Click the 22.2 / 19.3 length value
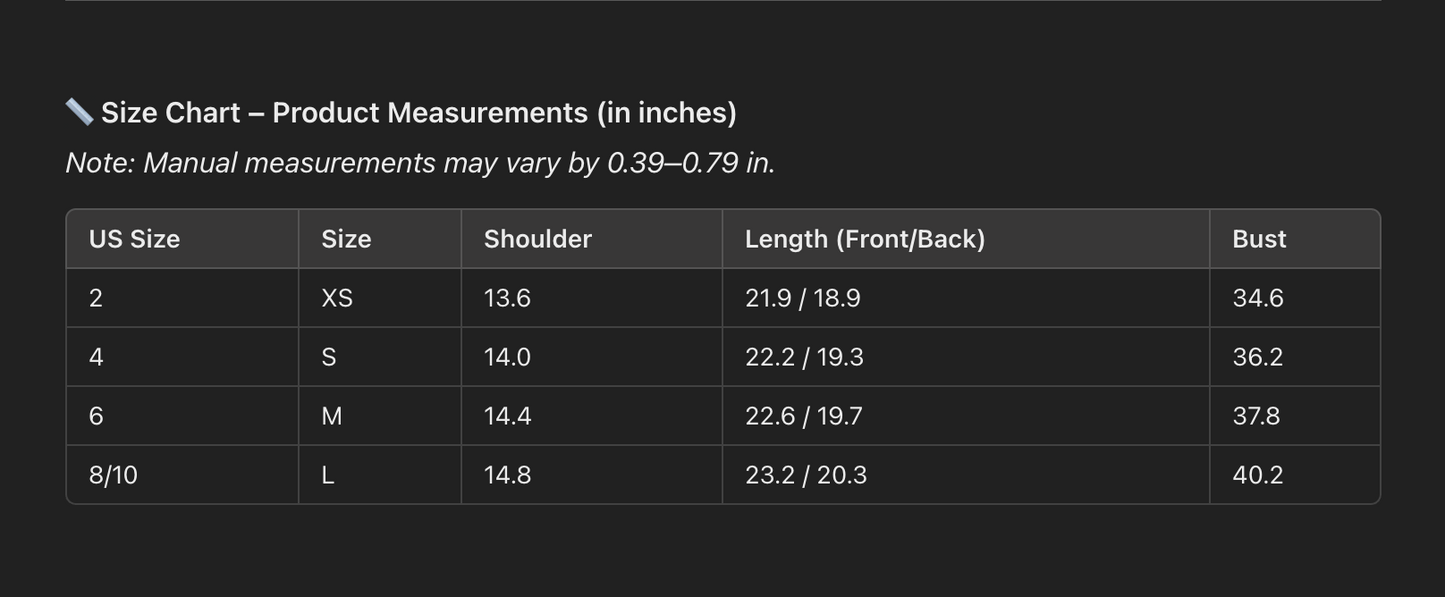 [804, 357]
